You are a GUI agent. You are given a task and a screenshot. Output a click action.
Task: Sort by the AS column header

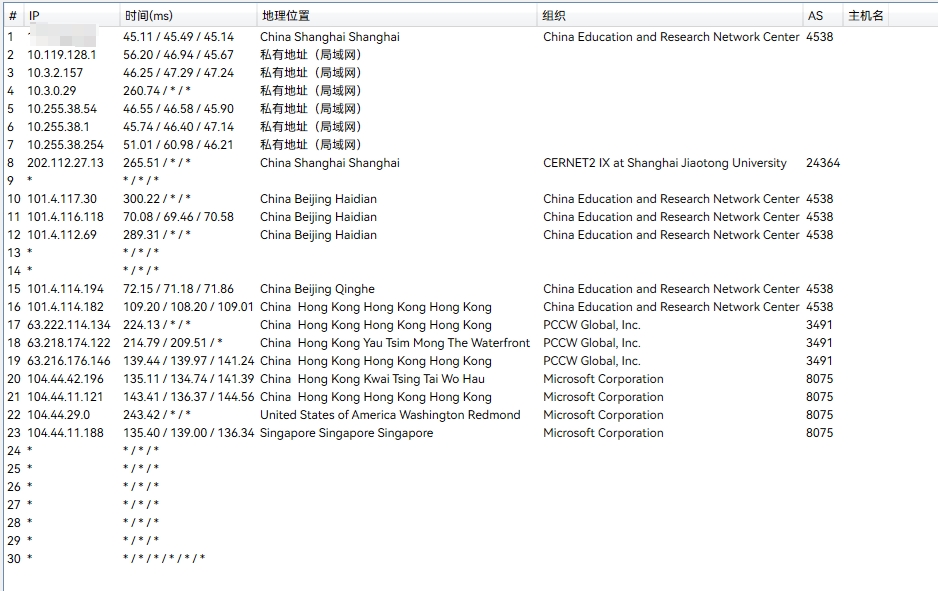pos(815,16)
